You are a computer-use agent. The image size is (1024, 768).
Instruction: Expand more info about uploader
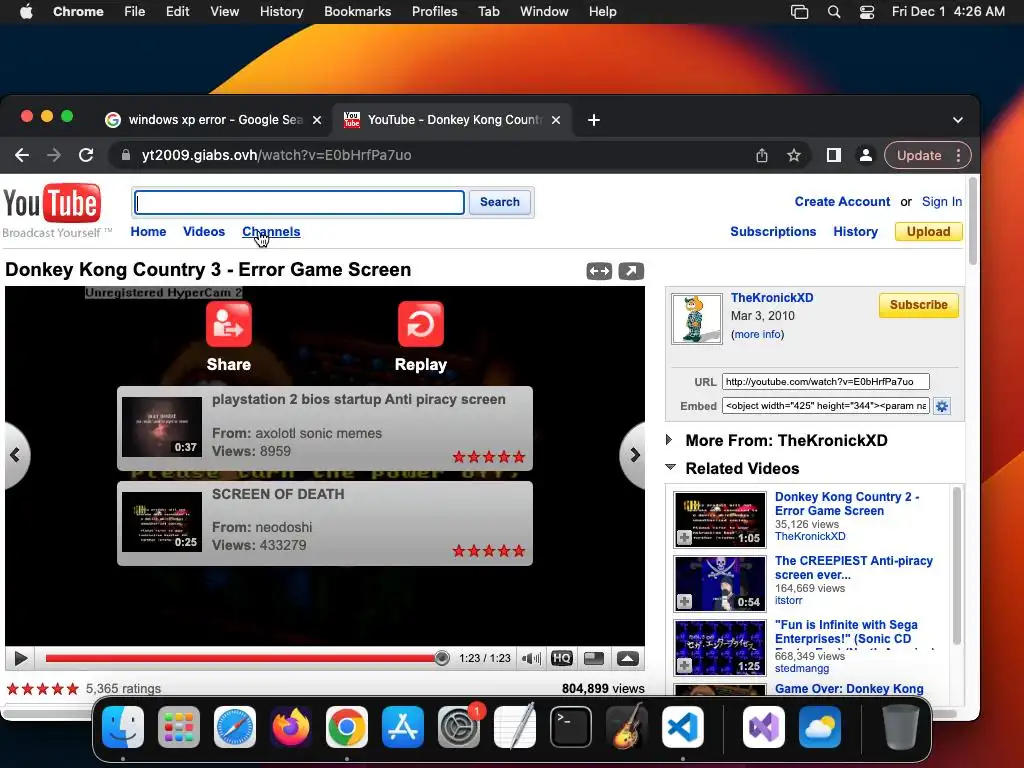click(x=758, y=334)
